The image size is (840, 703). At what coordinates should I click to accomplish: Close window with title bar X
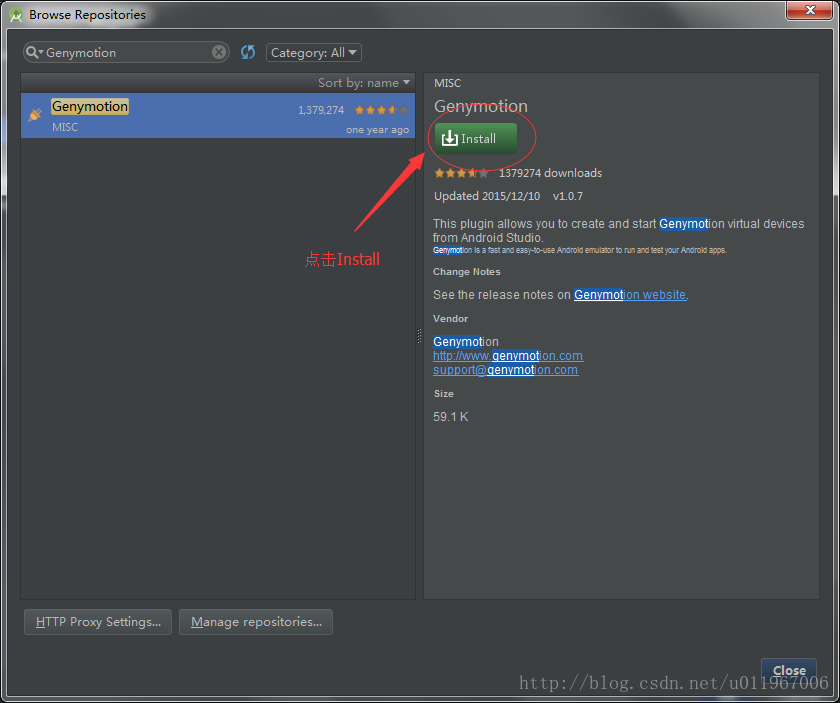tap(810, 10)
